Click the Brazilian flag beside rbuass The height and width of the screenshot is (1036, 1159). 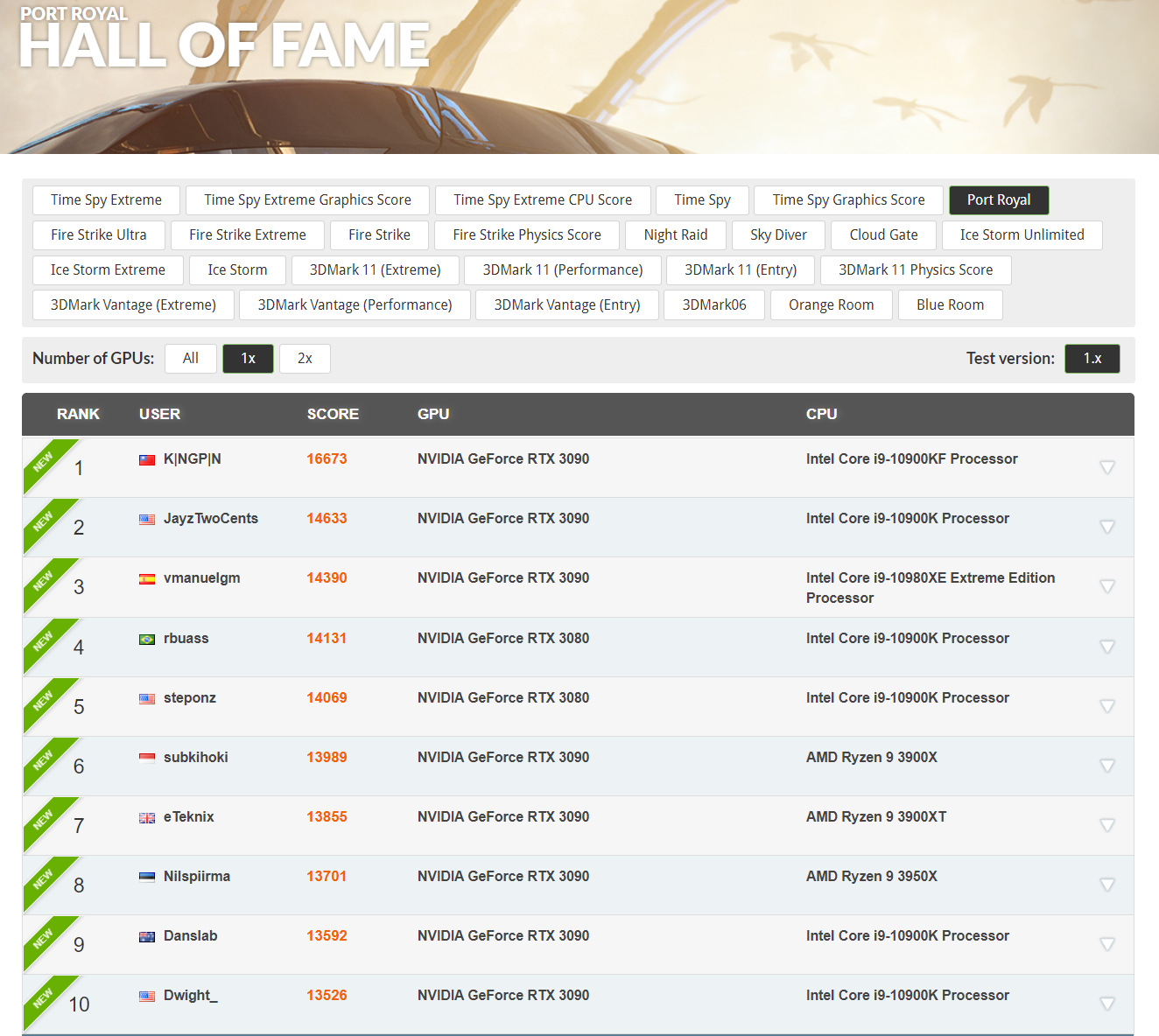click(147, 640)
